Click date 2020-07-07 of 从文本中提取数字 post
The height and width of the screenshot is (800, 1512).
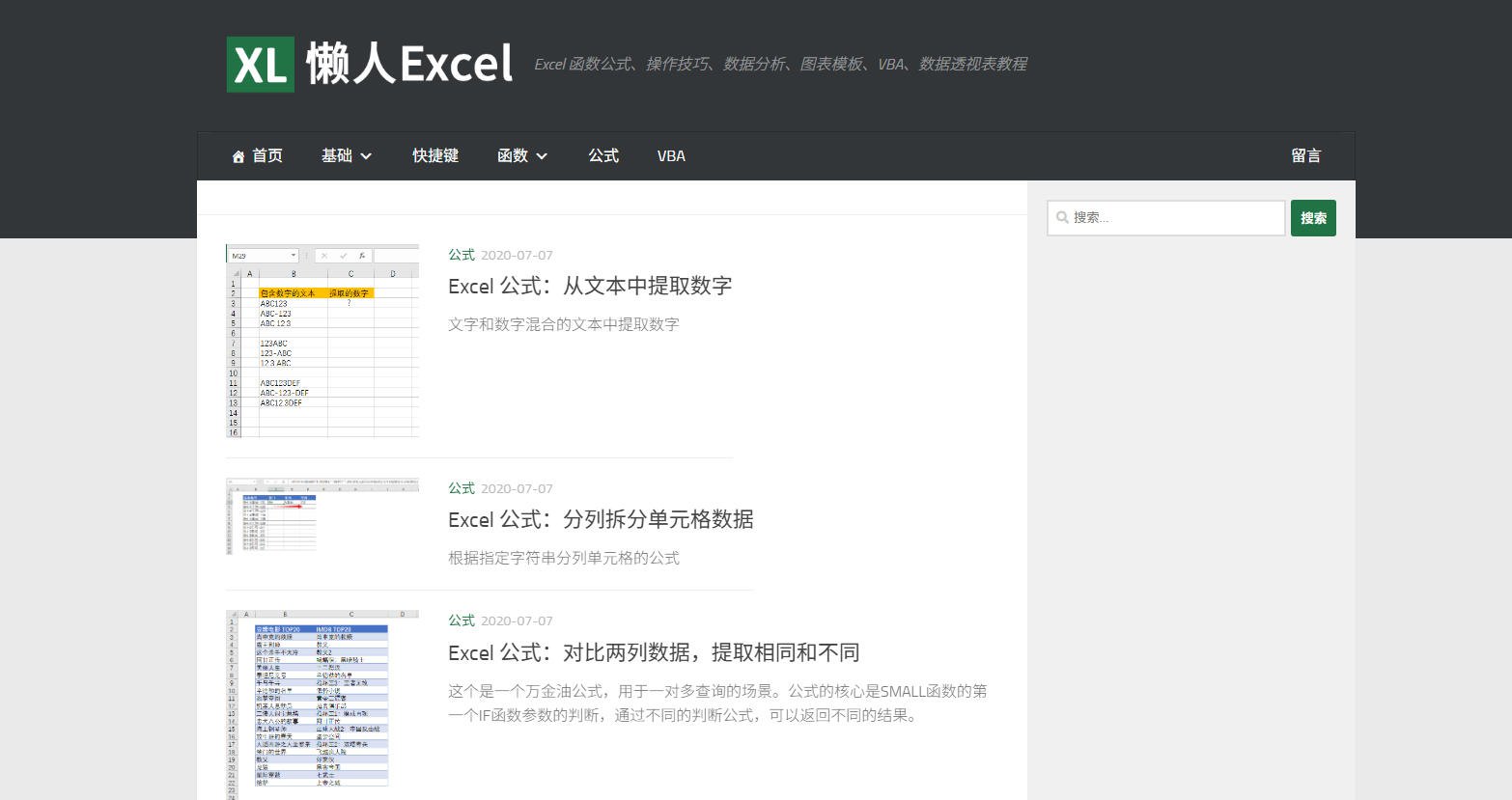point(517,255)
